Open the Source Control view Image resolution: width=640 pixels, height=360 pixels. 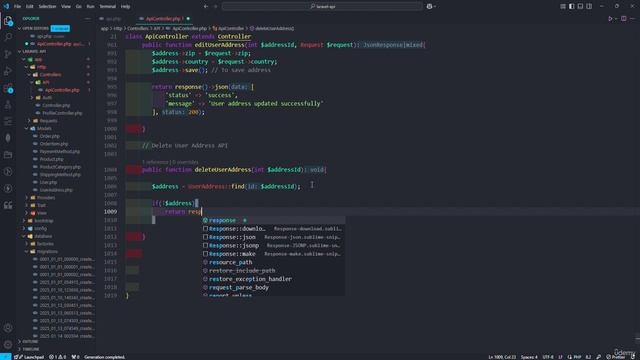8,54
